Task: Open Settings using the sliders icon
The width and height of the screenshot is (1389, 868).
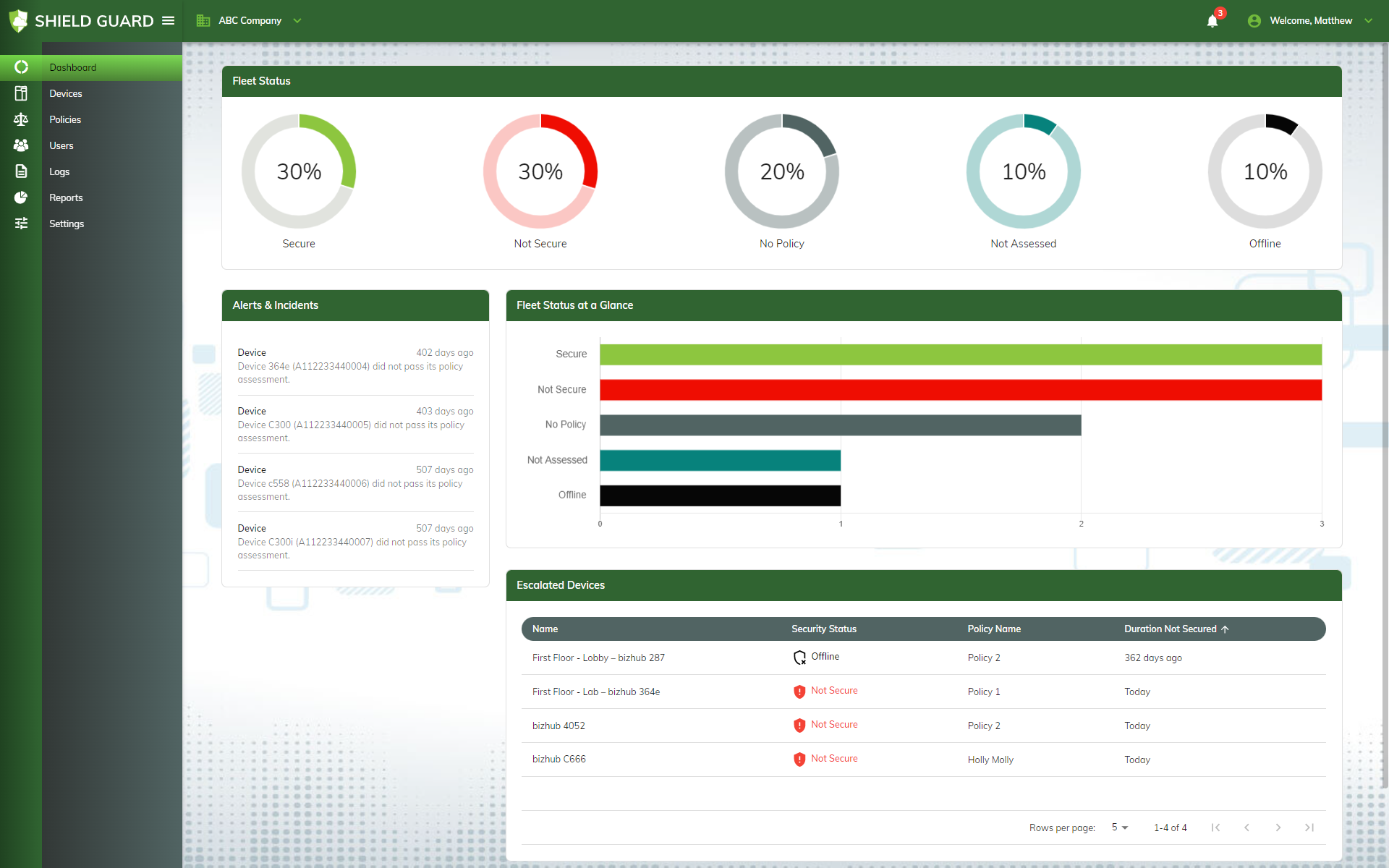Action: 21,224
